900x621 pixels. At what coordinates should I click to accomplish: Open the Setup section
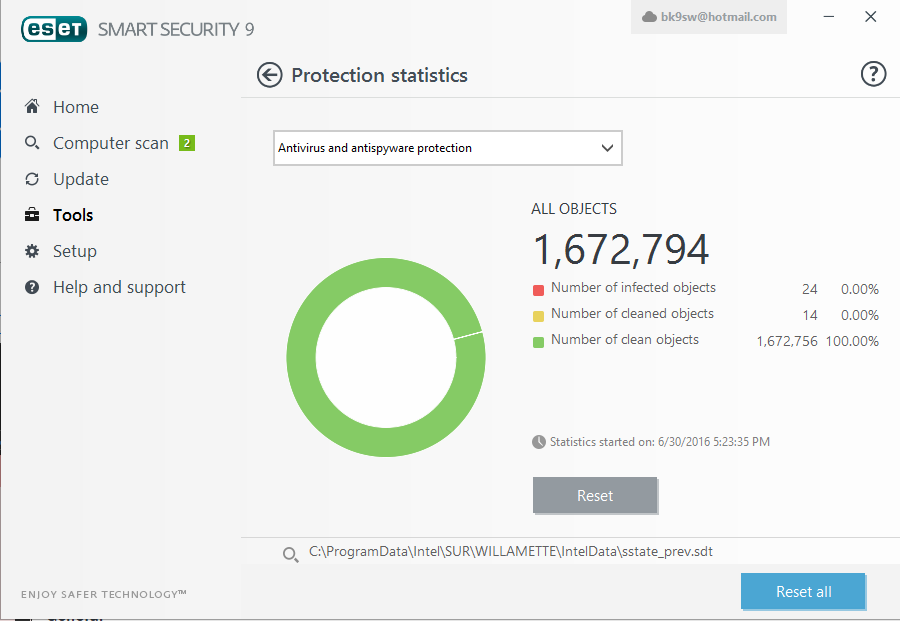tap(75, 251)
